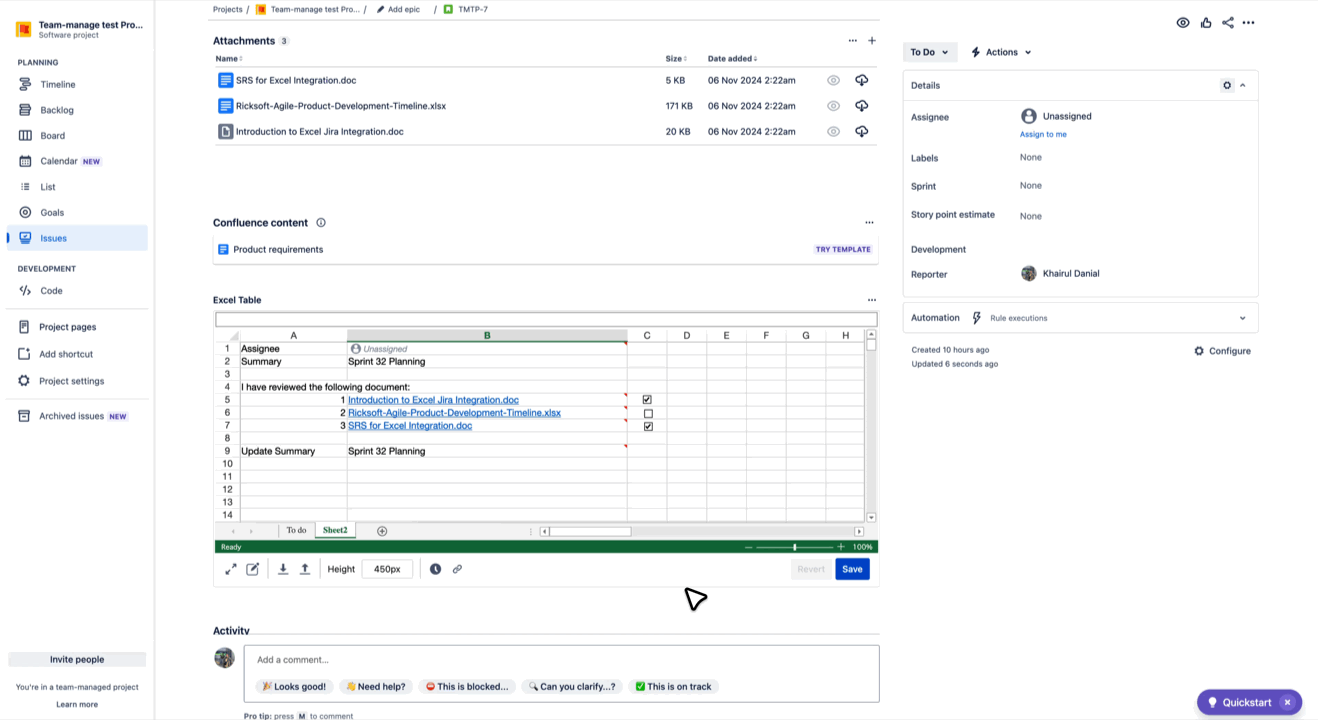Collapse the Details panel with its chevron
Image resolution: width=1318 pixels, height=720 pixels.
1243,85
